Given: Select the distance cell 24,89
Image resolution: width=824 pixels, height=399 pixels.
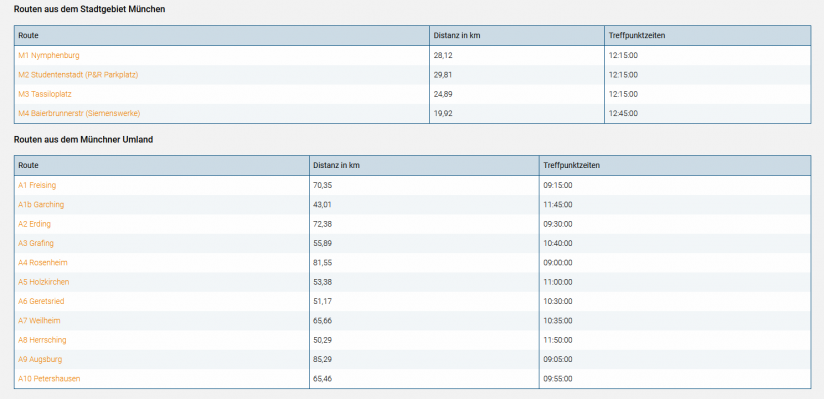Looking at the screenshot, I should 443,94.
